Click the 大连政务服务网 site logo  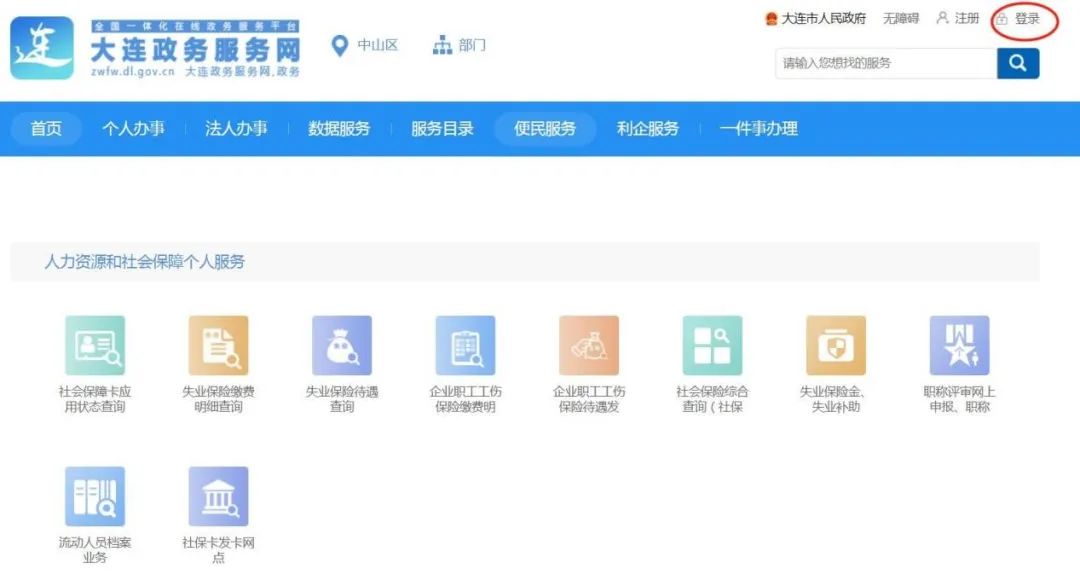pyautogui.click(x=155, y=48)
